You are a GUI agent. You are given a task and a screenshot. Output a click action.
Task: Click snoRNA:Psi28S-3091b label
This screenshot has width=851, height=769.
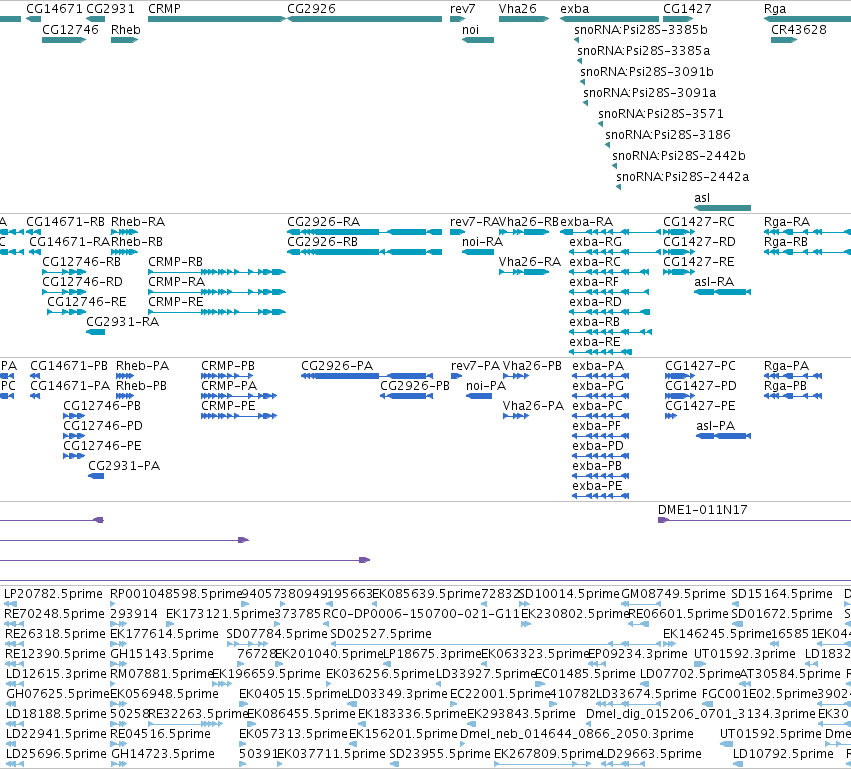[x=647, y=72]
